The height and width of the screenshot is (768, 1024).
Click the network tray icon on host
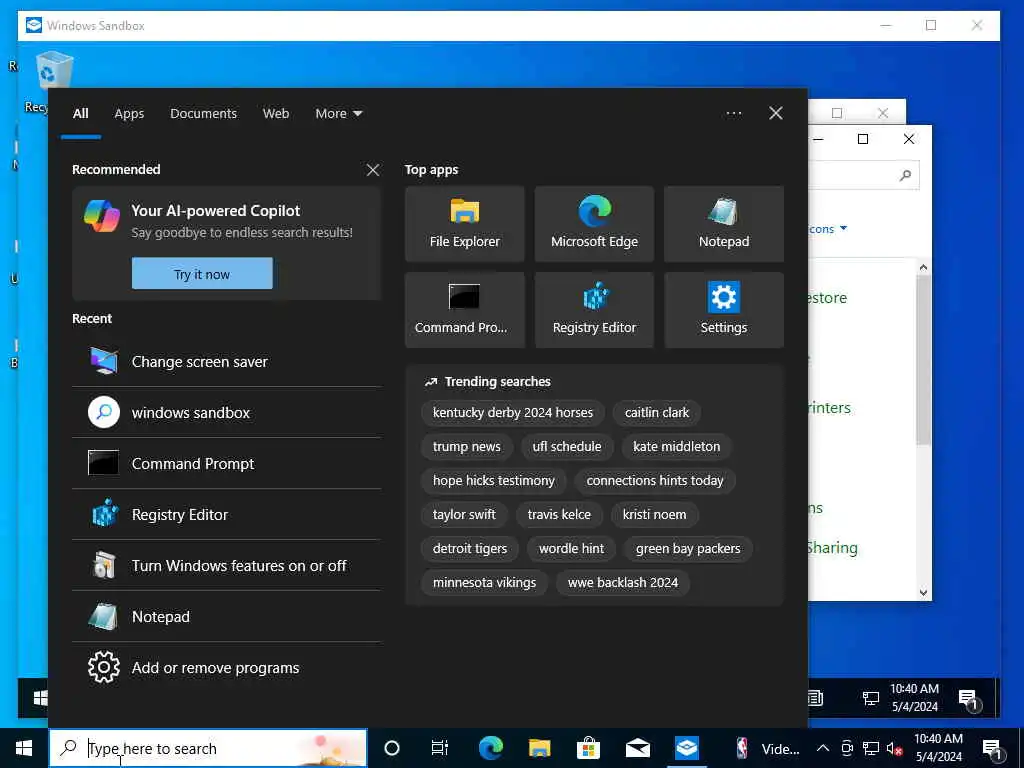(x=871, y=748)
